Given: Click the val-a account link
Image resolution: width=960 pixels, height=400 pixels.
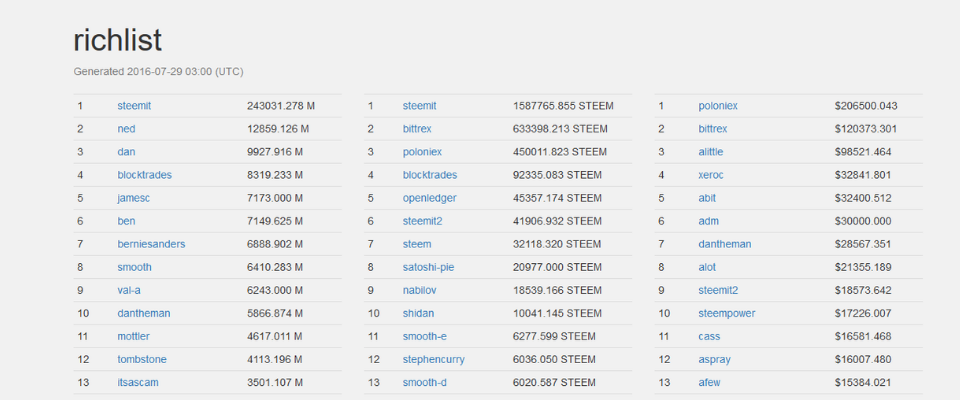Looking at the screenshot, I should 129,290.
